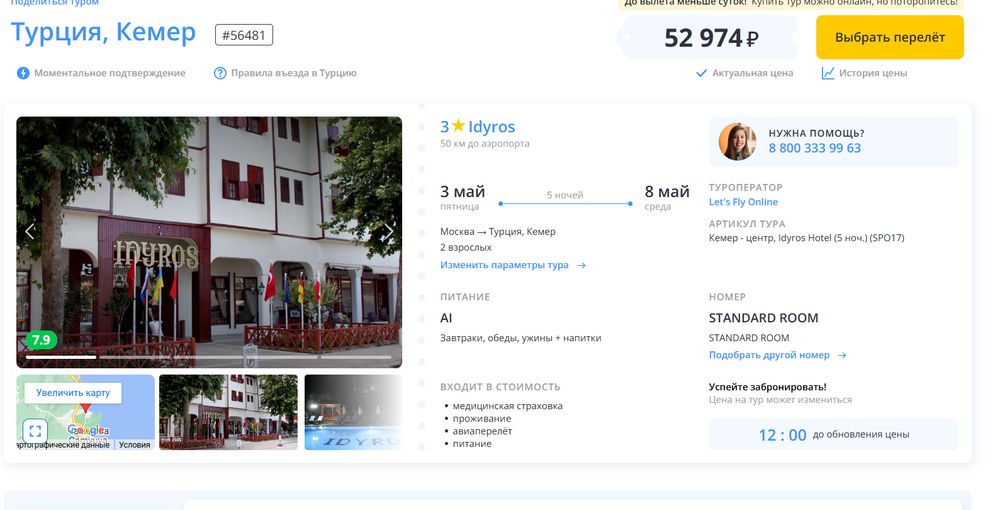Viewport: 1000px width, 510px height.
Task: Click arrow next to Изменить параметры тура
Action: 581,265
